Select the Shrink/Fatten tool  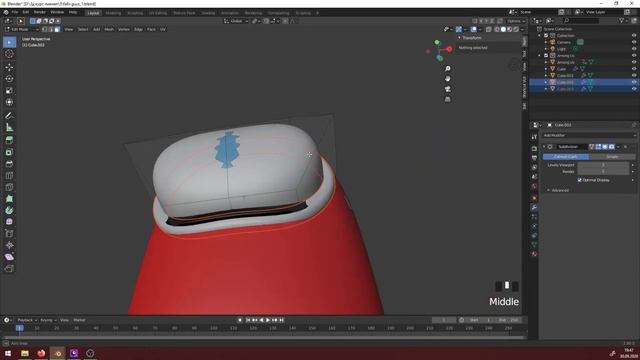click(9, 245)
